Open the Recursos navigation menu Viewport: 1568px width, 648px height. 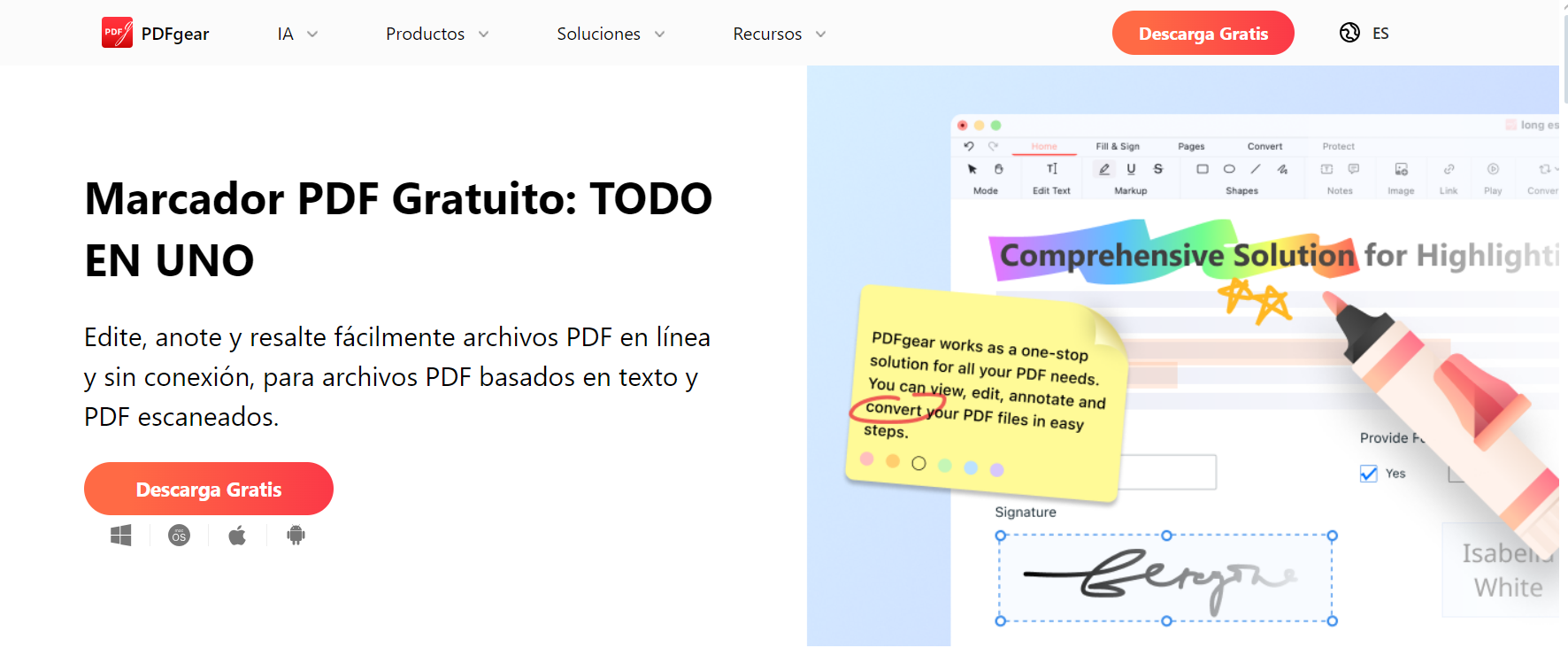point(767,34)
